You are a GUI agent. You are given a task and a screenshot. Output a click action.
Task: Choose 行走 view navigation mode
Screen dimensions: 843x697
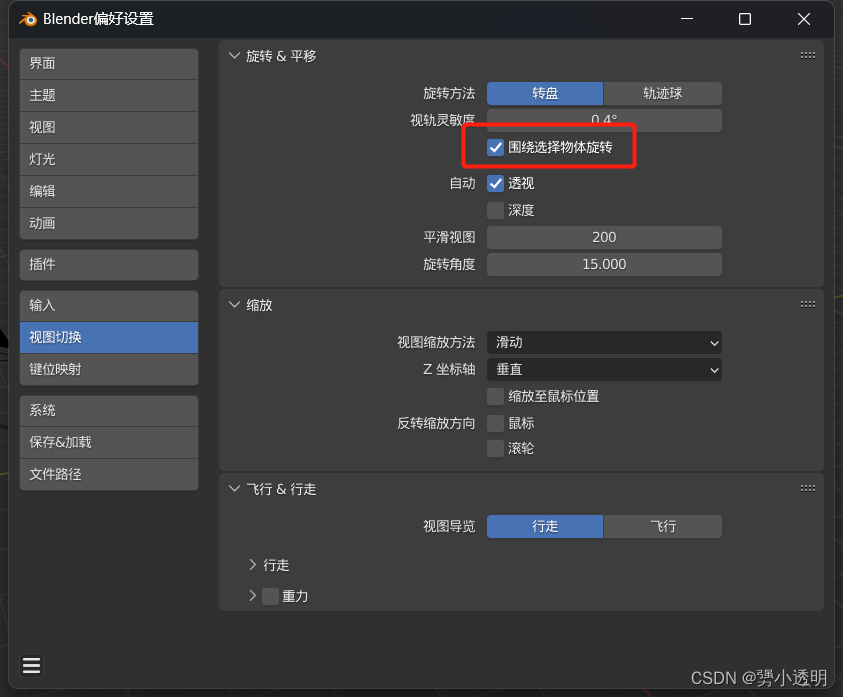[x=545, y=527]
